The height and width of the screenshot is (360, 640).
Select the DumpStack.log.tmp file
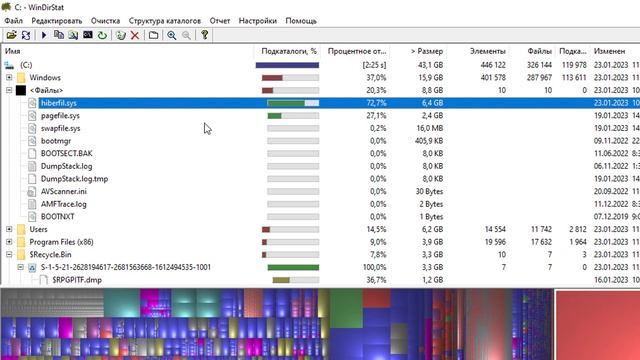(x=74, y=179)
